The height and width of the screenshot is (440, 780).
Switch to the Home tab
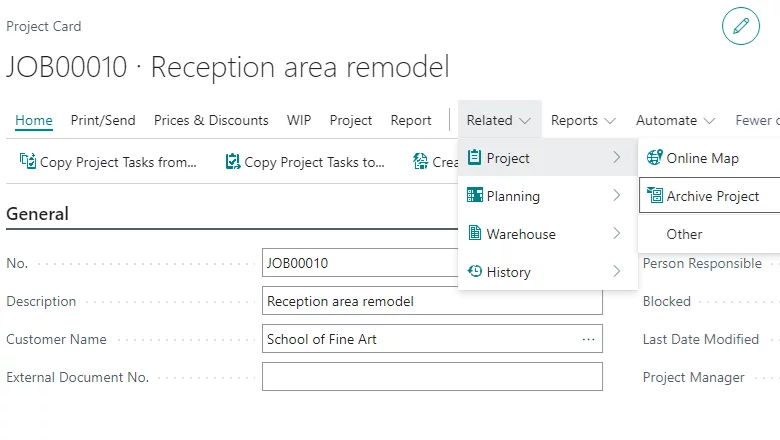point(34,120)
